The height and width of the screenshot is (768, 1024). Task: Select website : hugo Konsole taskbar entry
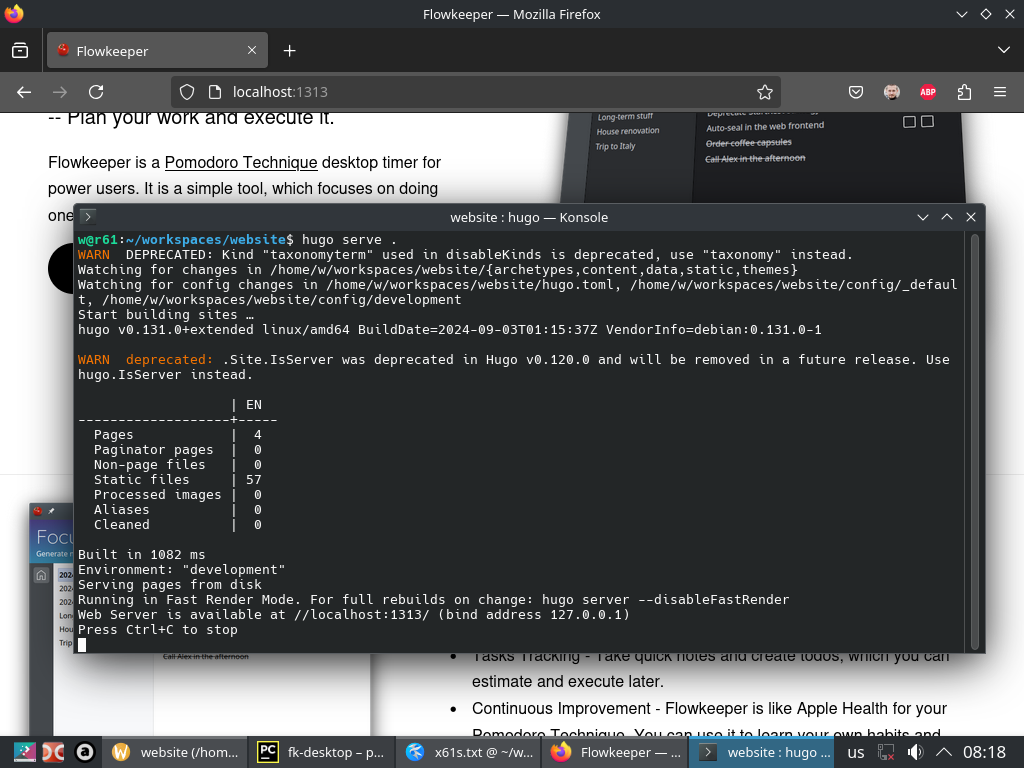tap(763, 752)
